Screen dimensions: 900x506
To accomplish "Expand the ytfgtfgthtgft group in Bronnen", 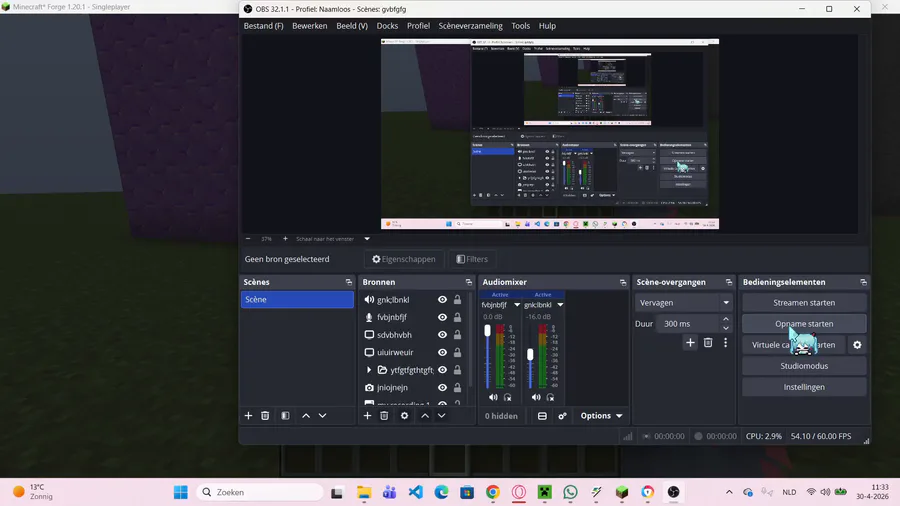I will (x=368, y=370).
